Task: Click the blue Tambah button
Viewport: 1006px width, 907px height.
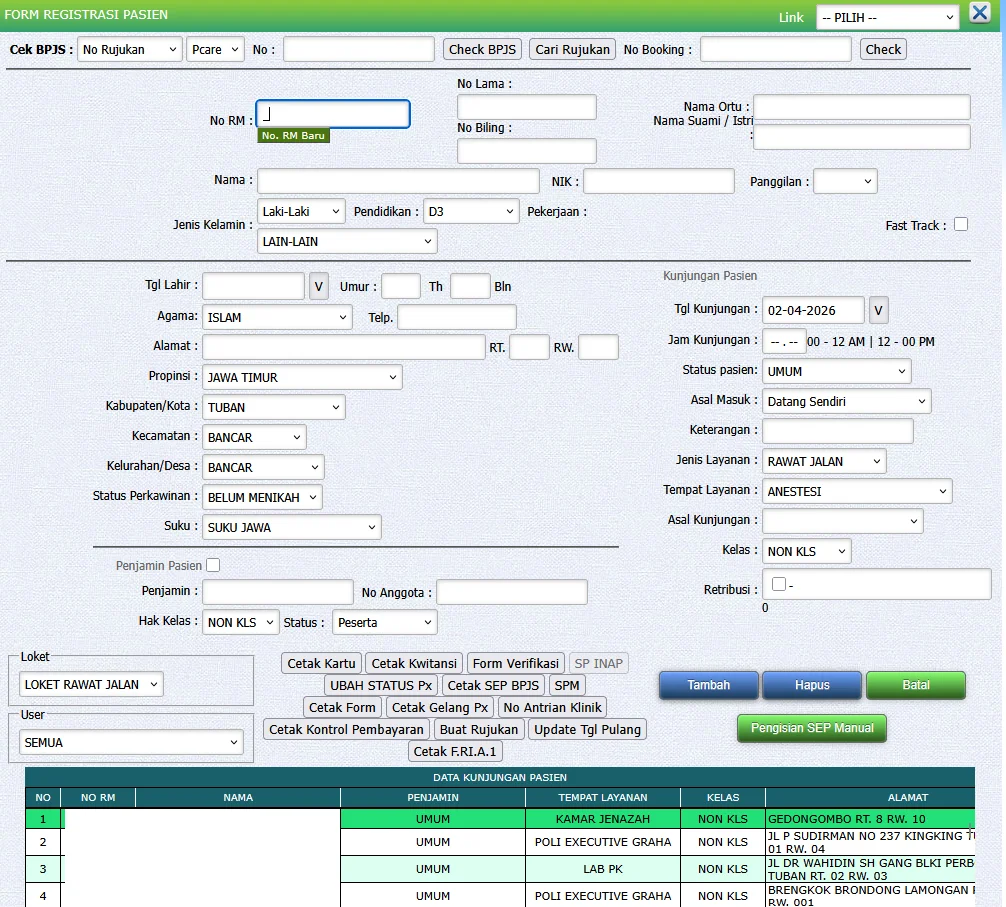Action: 708,685
